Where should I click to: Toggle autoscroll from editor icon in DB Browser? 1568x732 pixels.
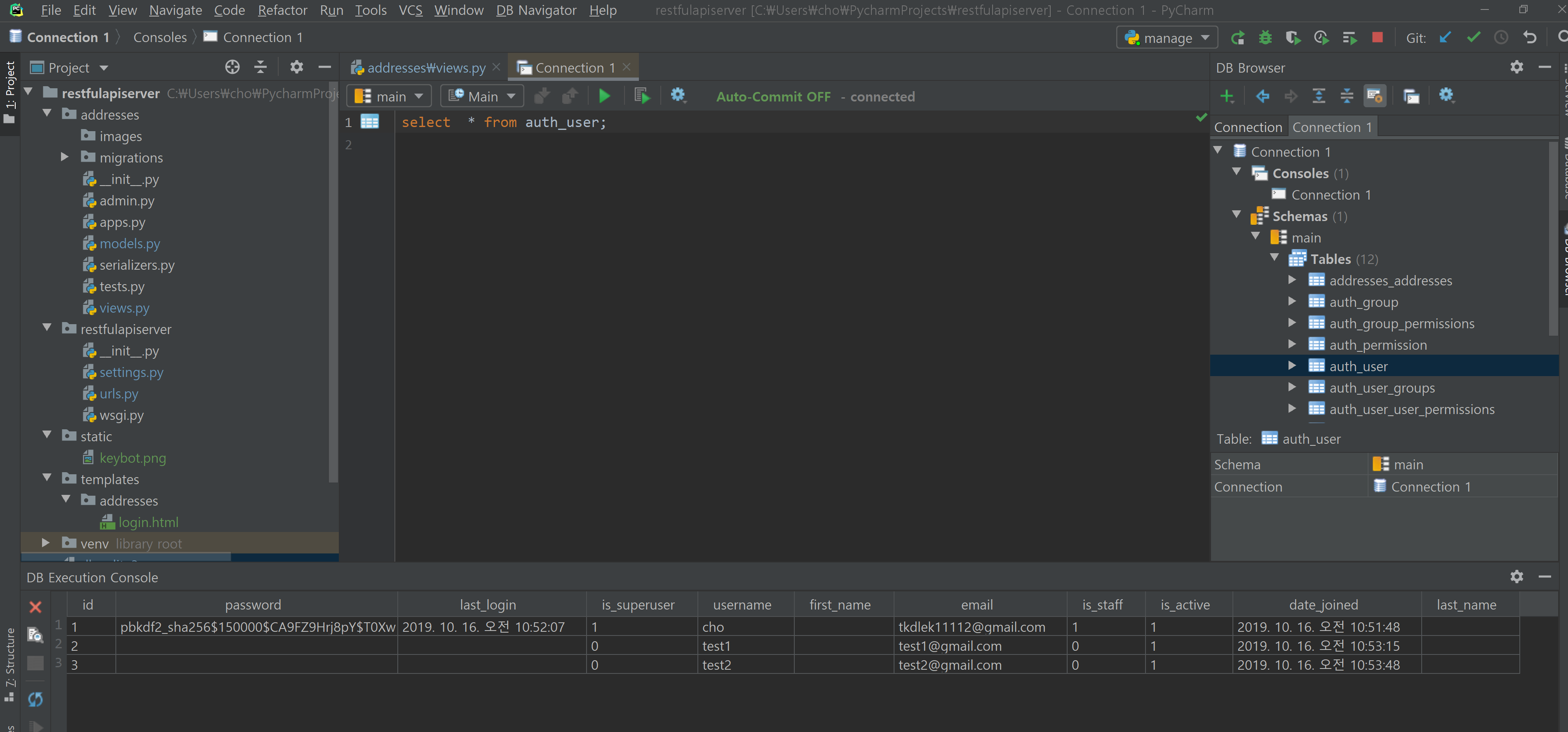click(x=1374, y=96)
